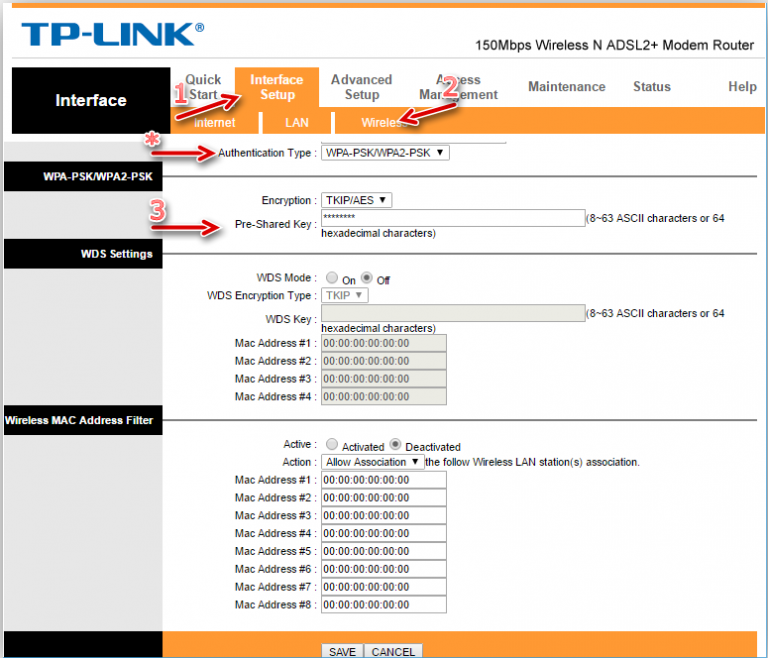Open the Authentication Type dropdown
The height and width of the screenshot is (658, 768).
[385, 153]
